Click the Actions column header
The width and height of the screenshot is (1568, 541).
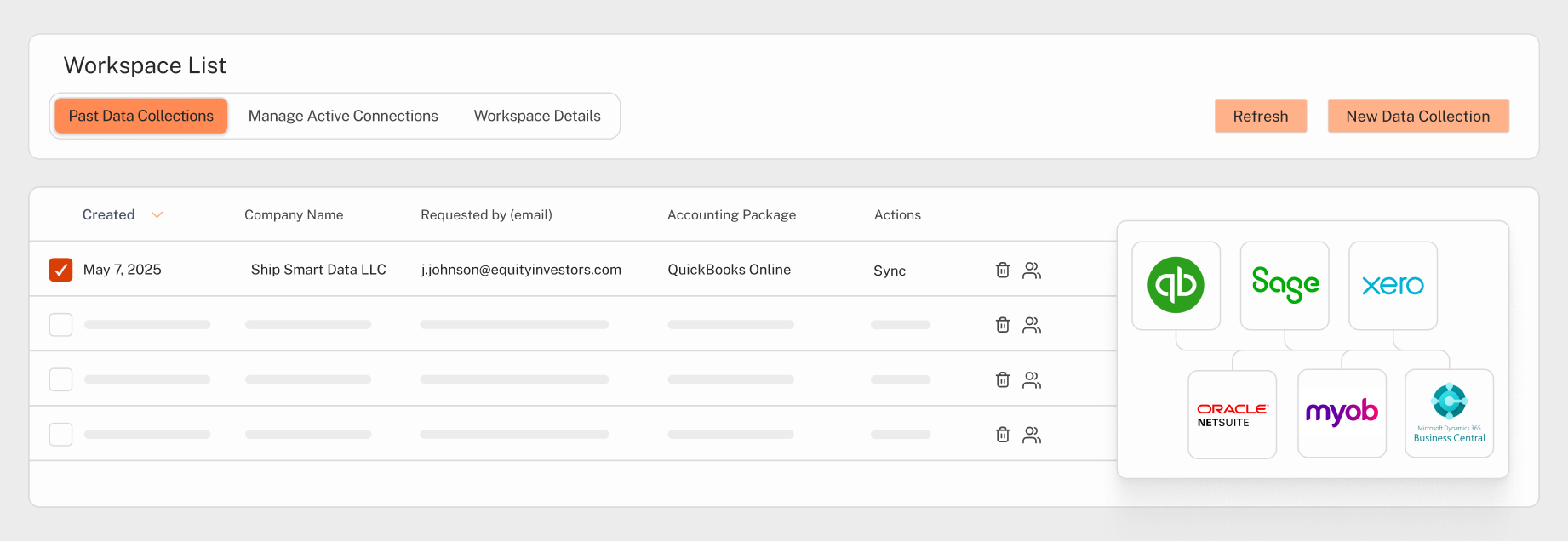(x=897, y=215)
